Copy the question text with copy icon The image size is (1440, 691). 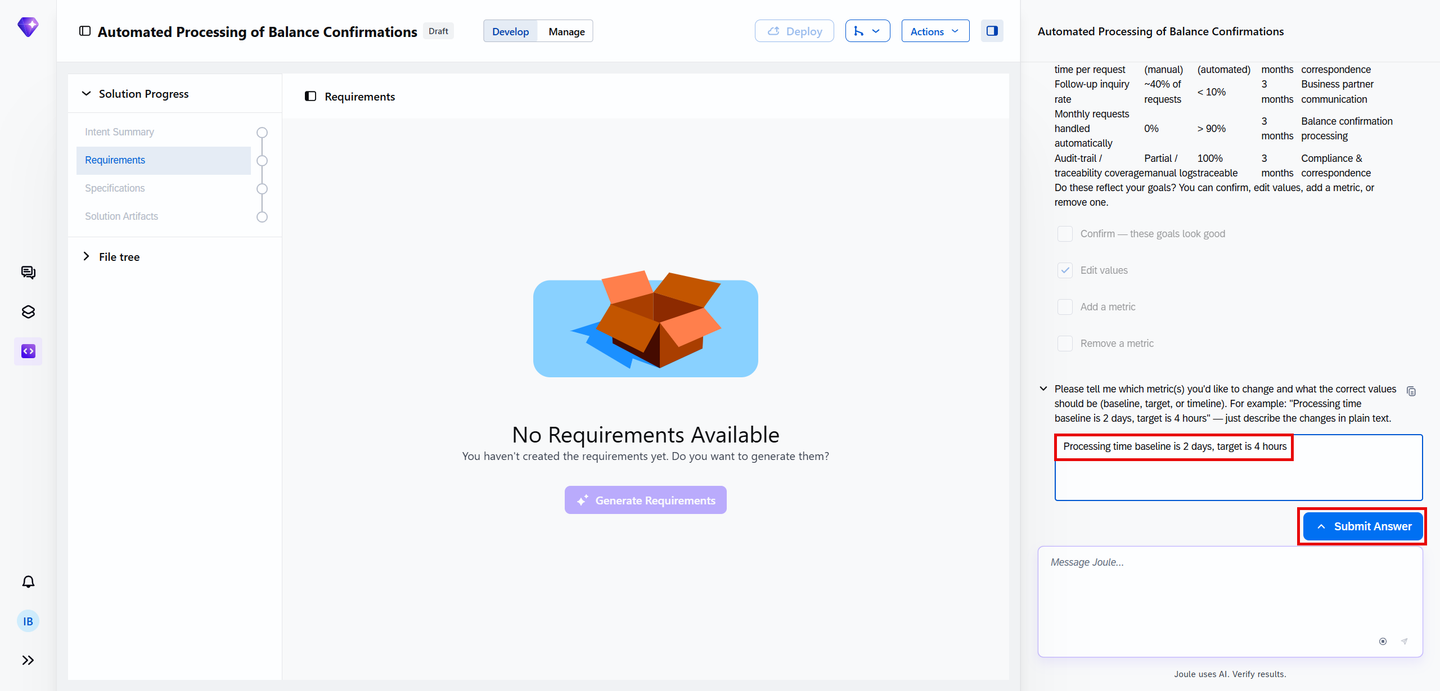(x=1411, y=391)
